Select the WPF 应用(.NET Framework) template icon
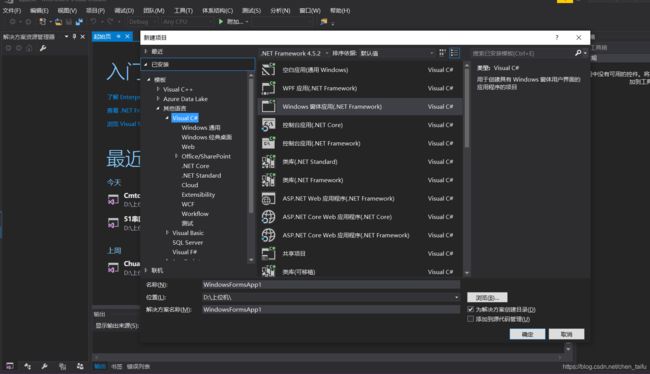 [268, 88]
